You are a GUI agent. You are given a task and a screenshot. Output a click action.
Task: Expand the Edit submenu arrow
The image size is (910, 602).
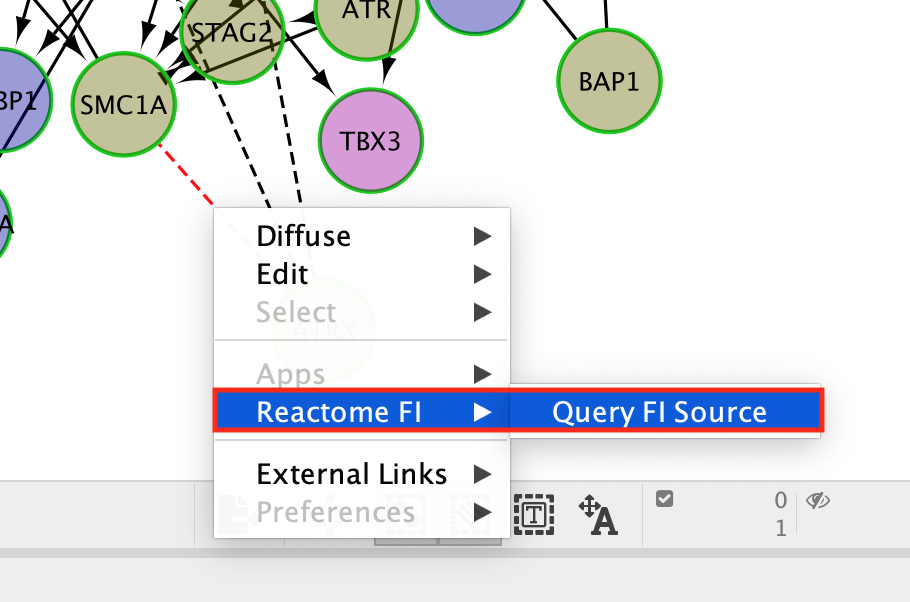coord(483,274)
